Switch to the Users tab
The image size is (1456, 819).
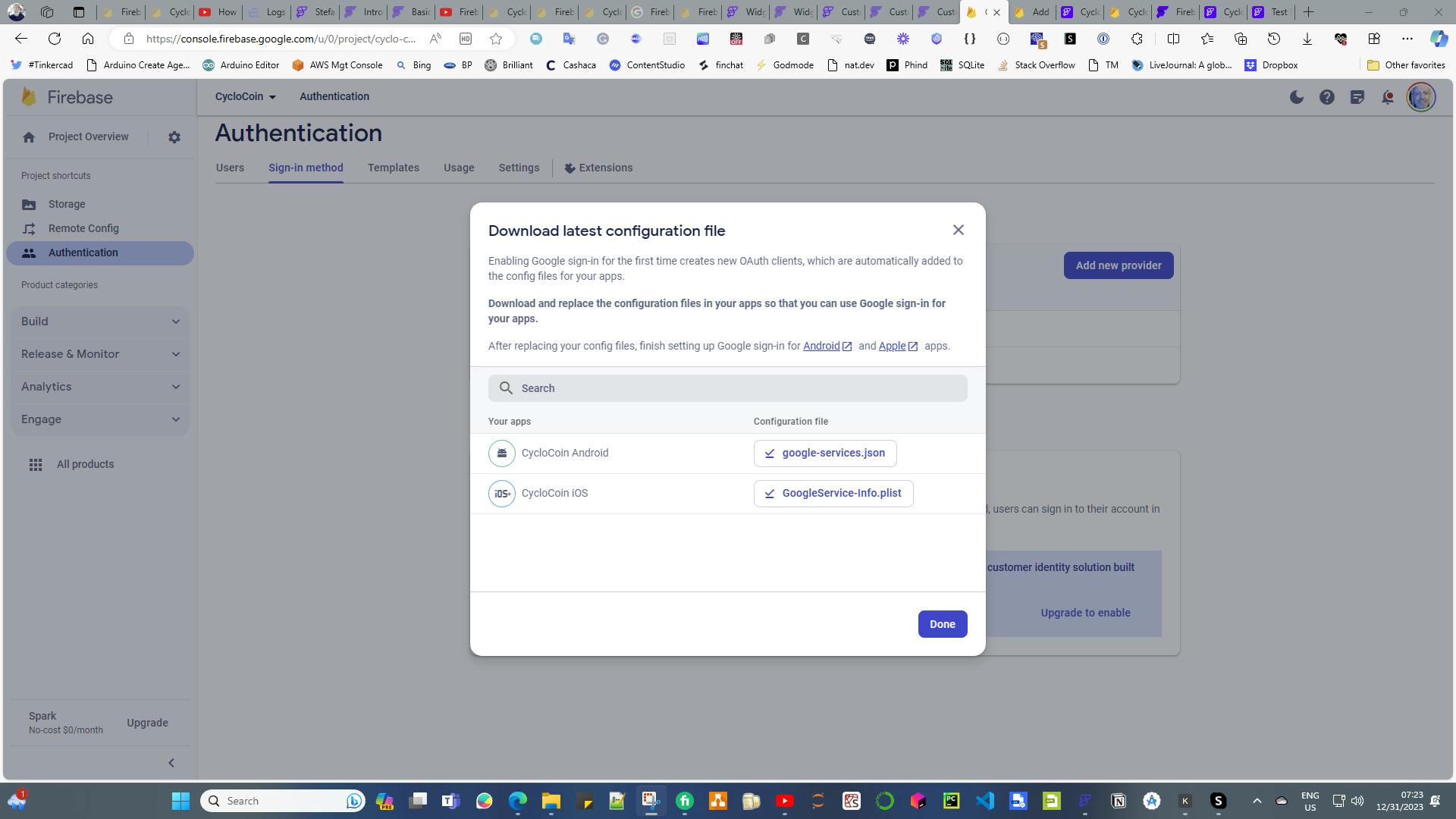pos(230,168)
